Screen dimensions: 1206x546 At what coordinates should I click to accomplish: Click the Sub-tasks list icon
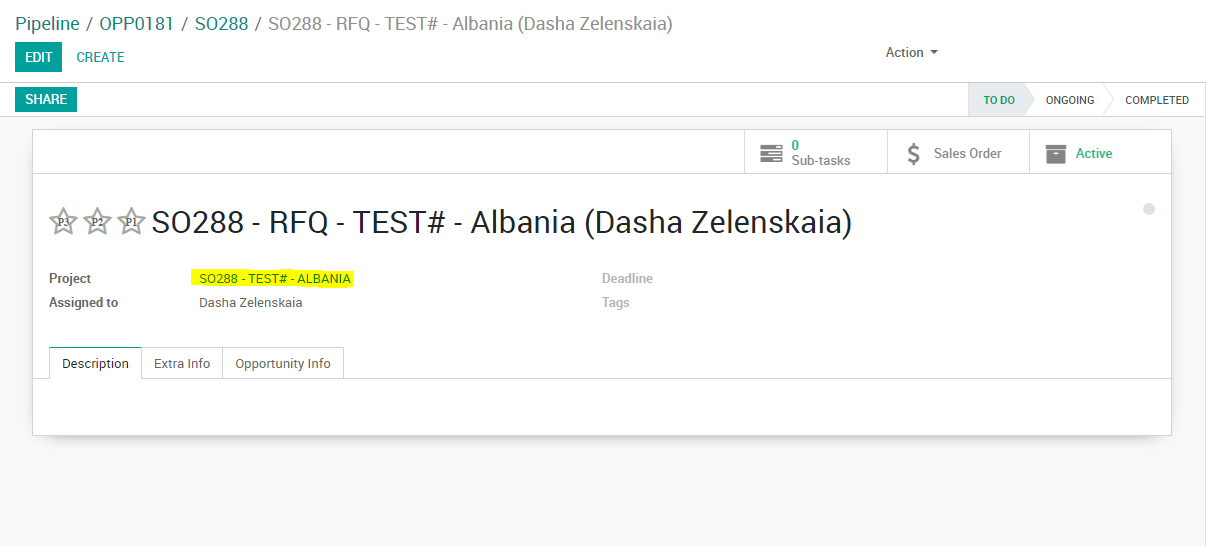(771, 153)
